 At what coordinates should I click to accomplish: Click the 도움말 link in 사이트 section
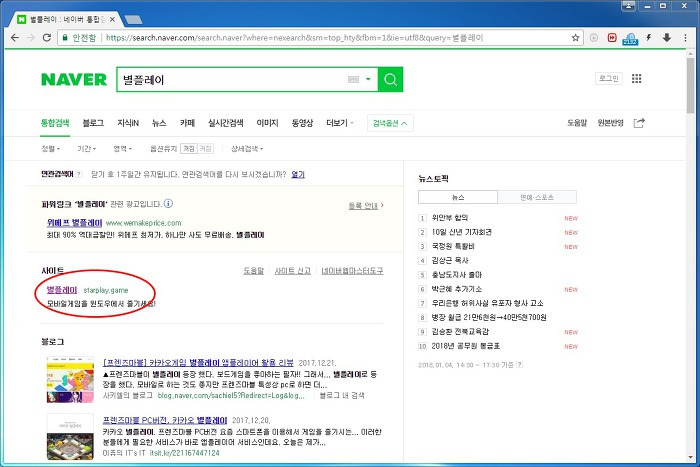coord(254,271)
